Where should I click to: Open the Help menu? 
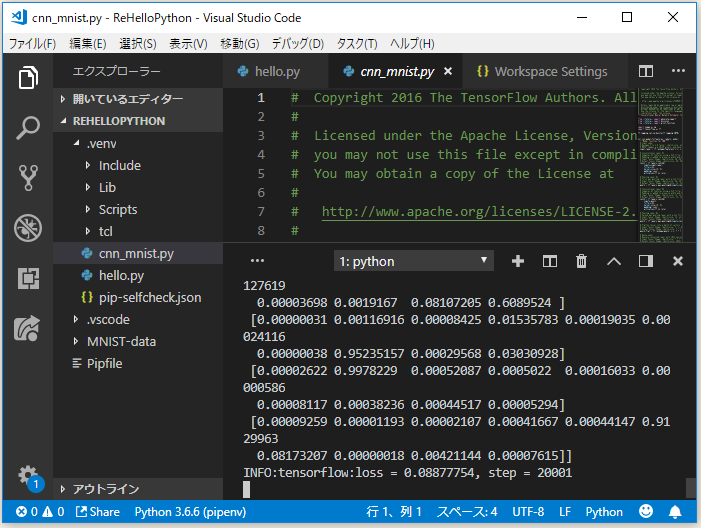412,44
